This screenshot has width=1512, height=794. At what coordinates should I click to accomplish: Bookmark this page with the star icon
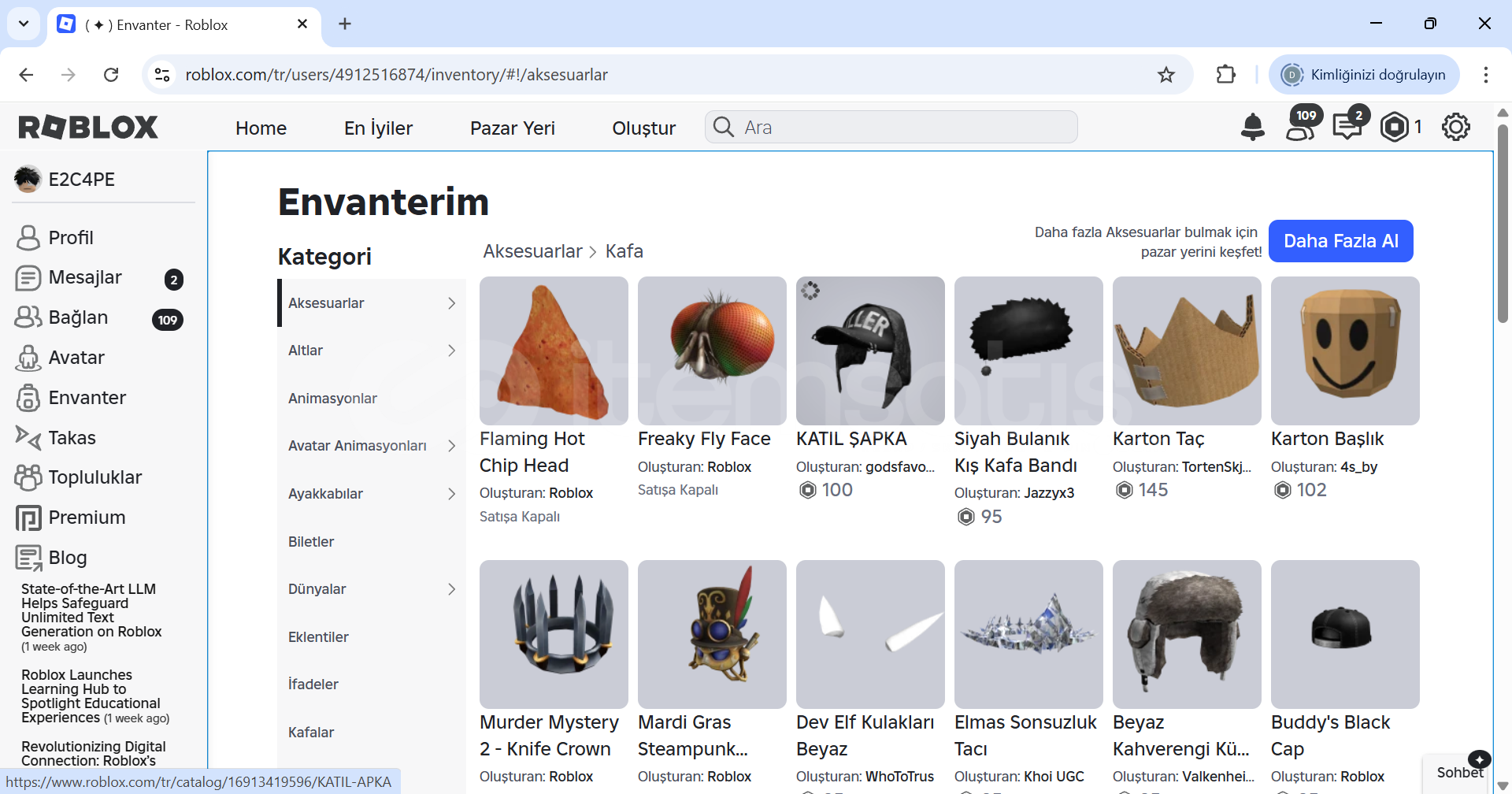tap(1165, 75)
